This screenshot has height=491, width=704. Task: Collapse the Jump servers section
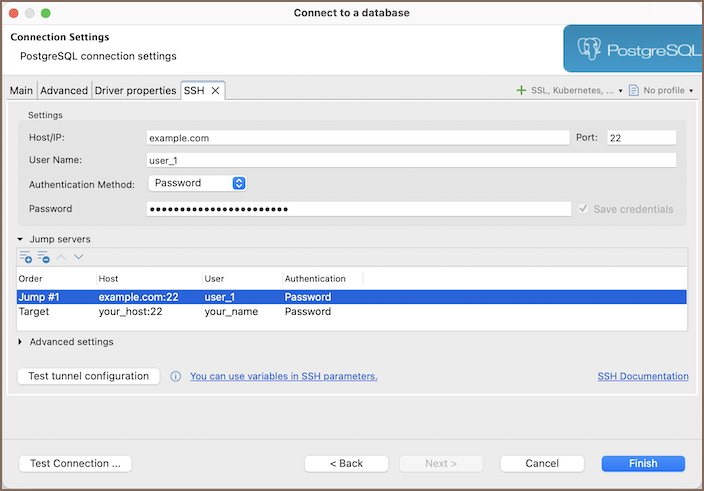tap(22, 240)
